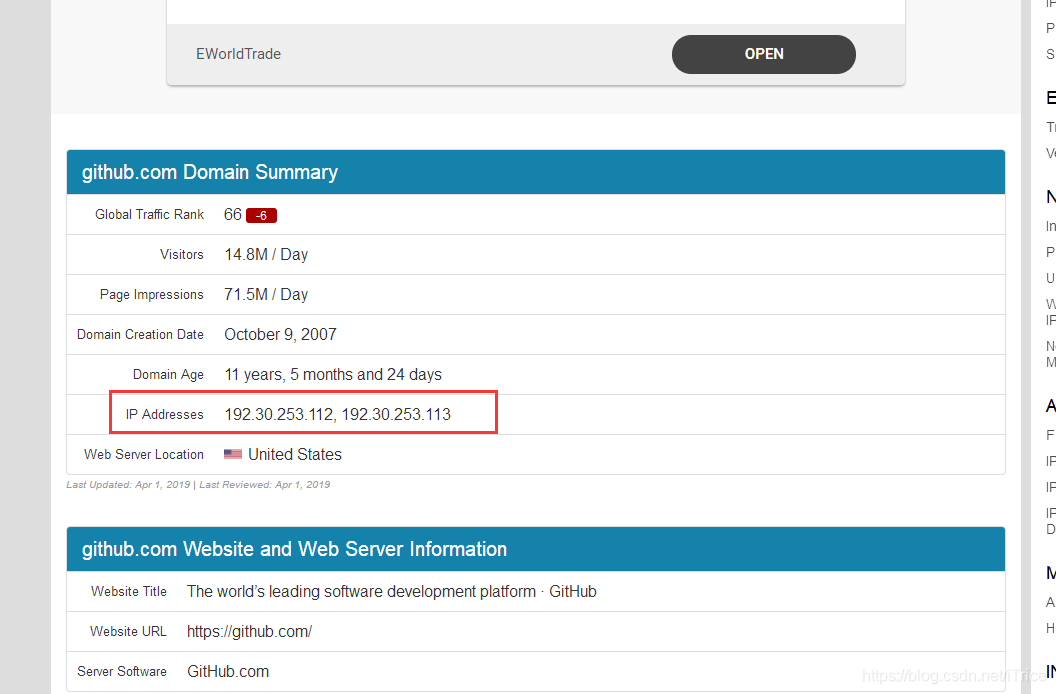
Task: Click the OPEN button for EWorldTrade
Action: tap(764, 54)
